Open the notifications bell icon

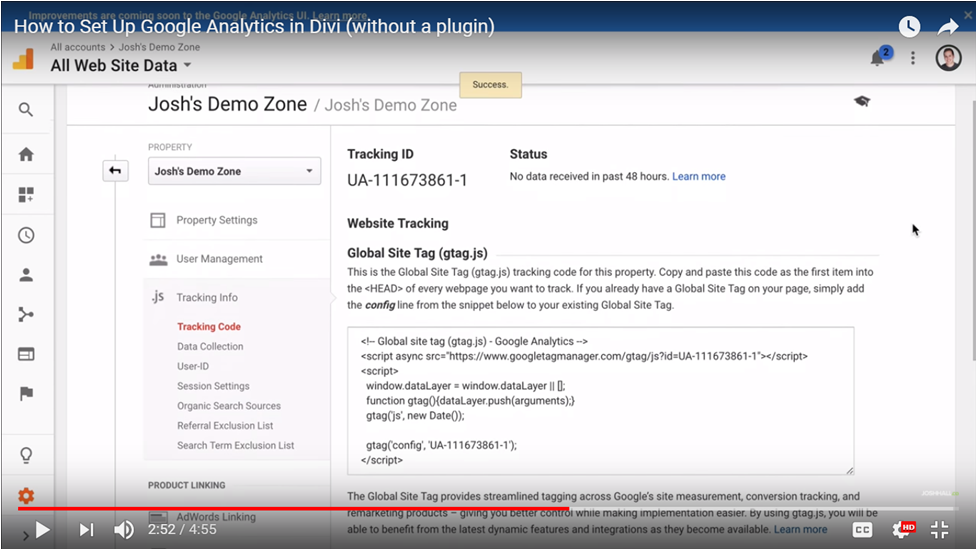point(877,58)
